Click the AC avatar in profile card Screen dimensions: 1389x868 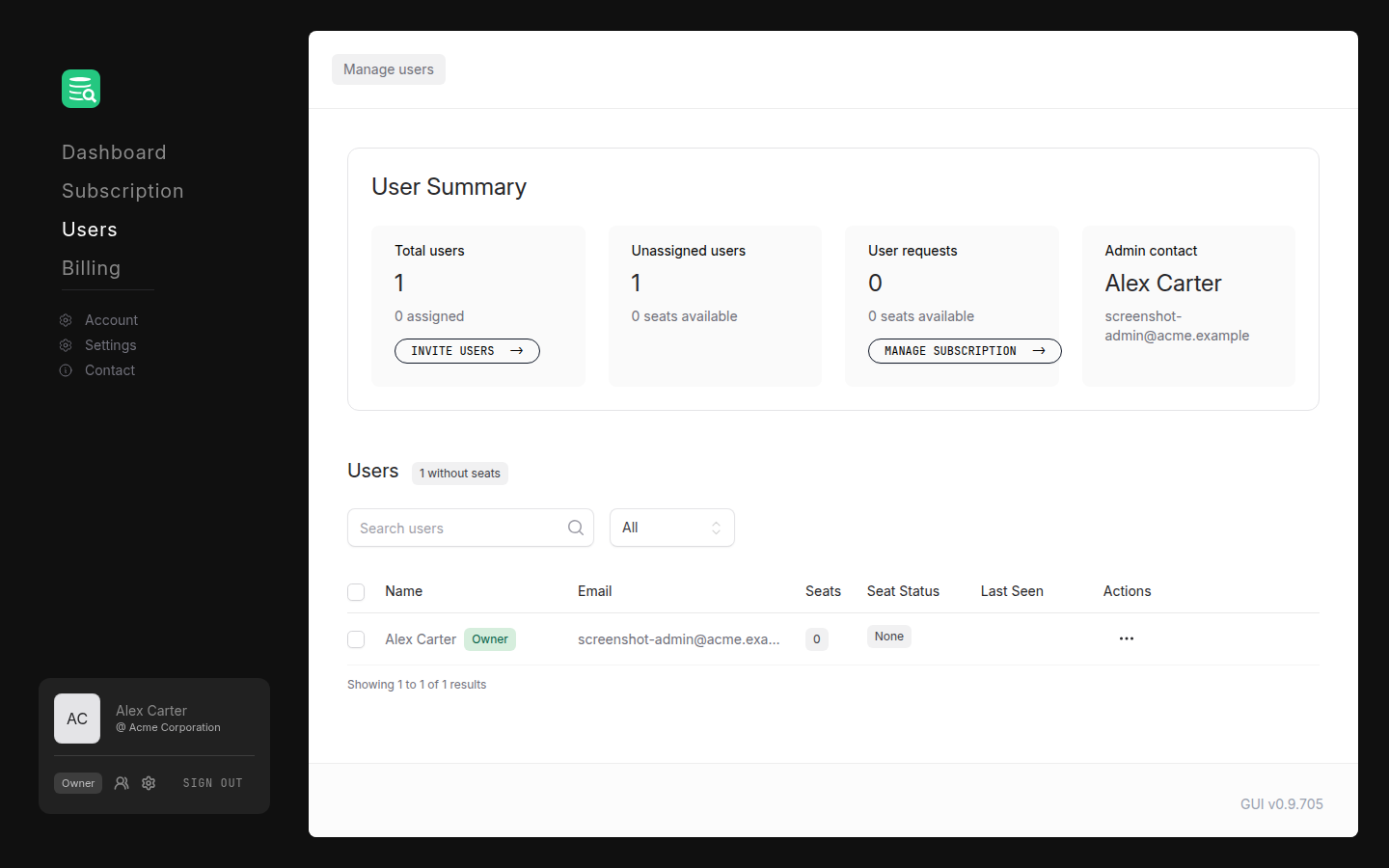(x=77, y=719)
